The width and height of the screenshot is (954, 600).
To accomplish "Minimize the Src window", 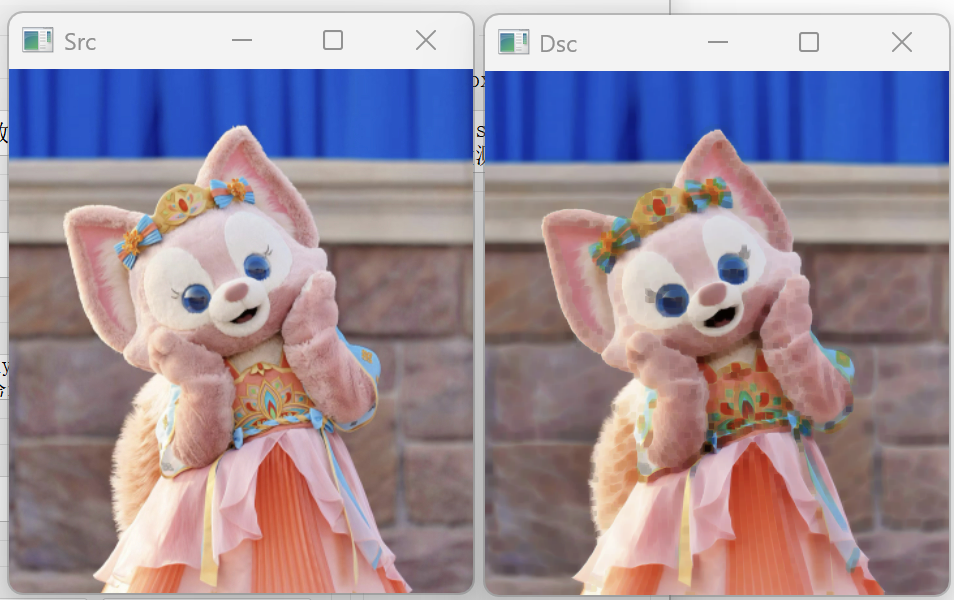I will point(242,41).
